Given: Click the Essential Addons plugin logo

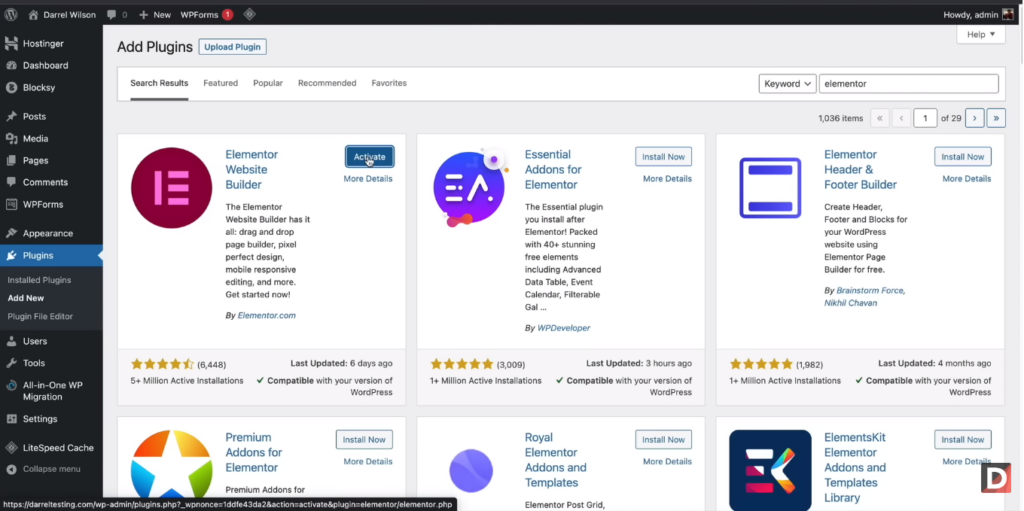Looking at the screenshot, I should point(470,188).
